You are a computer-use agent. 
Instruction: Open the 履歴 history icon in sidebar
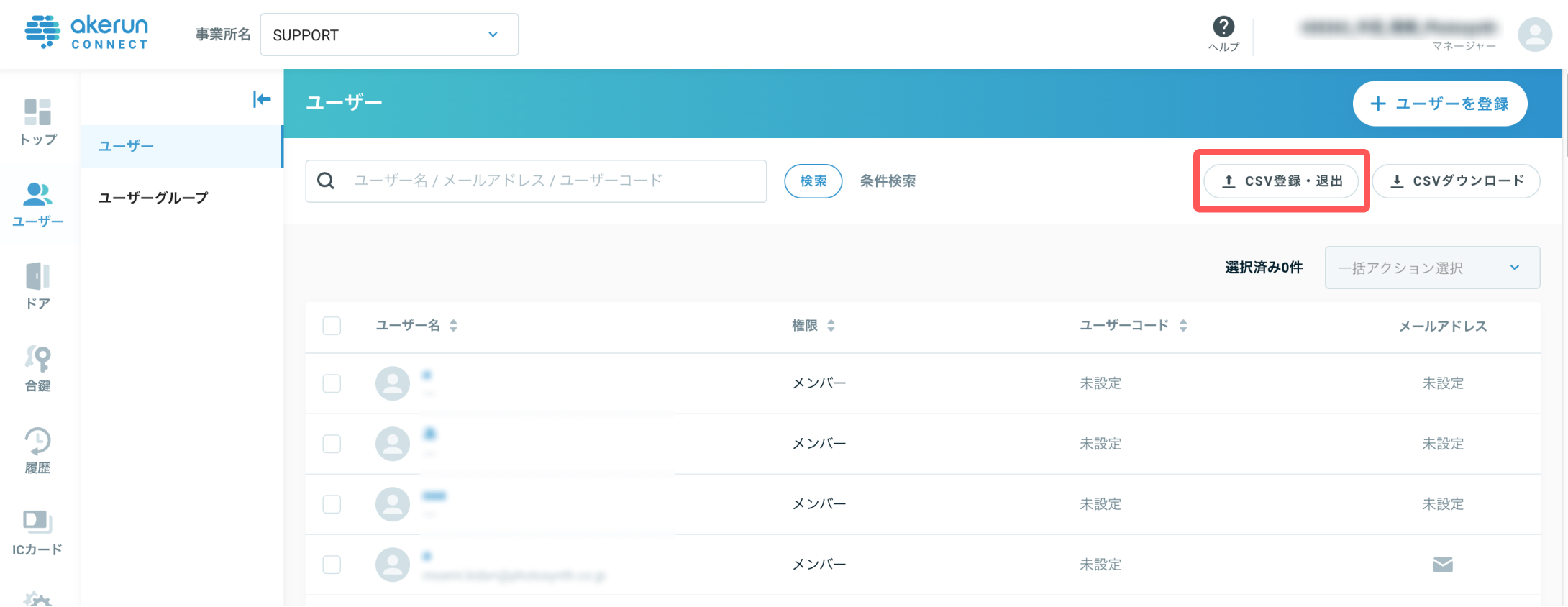[38, 440]
